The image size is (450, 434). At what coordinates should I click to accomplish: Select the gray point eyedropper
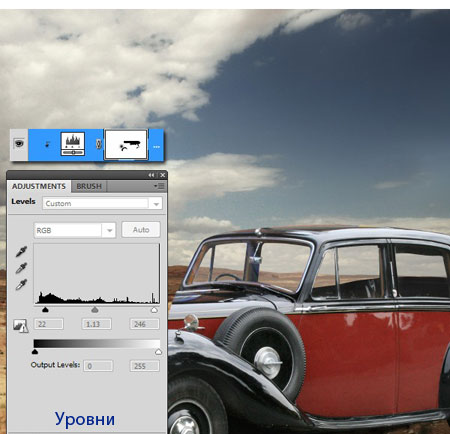pos(21,268)
